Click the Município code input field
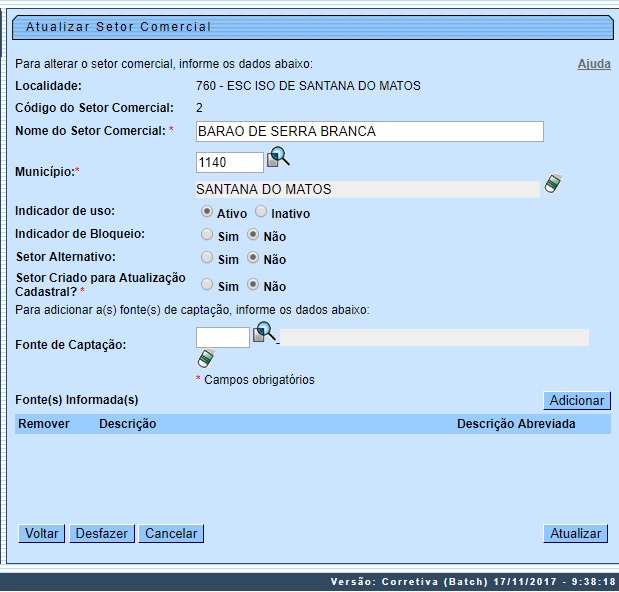 click(229, 162)
